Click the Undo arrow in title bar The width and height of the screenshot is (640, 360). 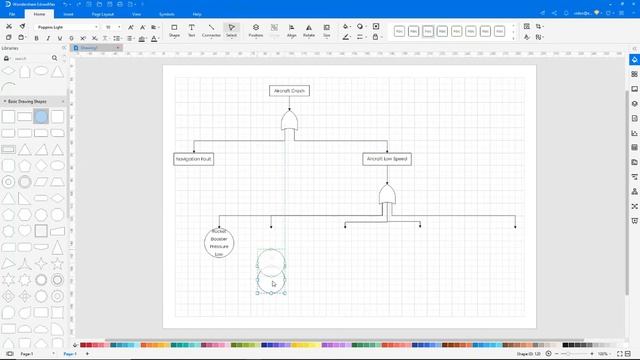click(65, 4)
